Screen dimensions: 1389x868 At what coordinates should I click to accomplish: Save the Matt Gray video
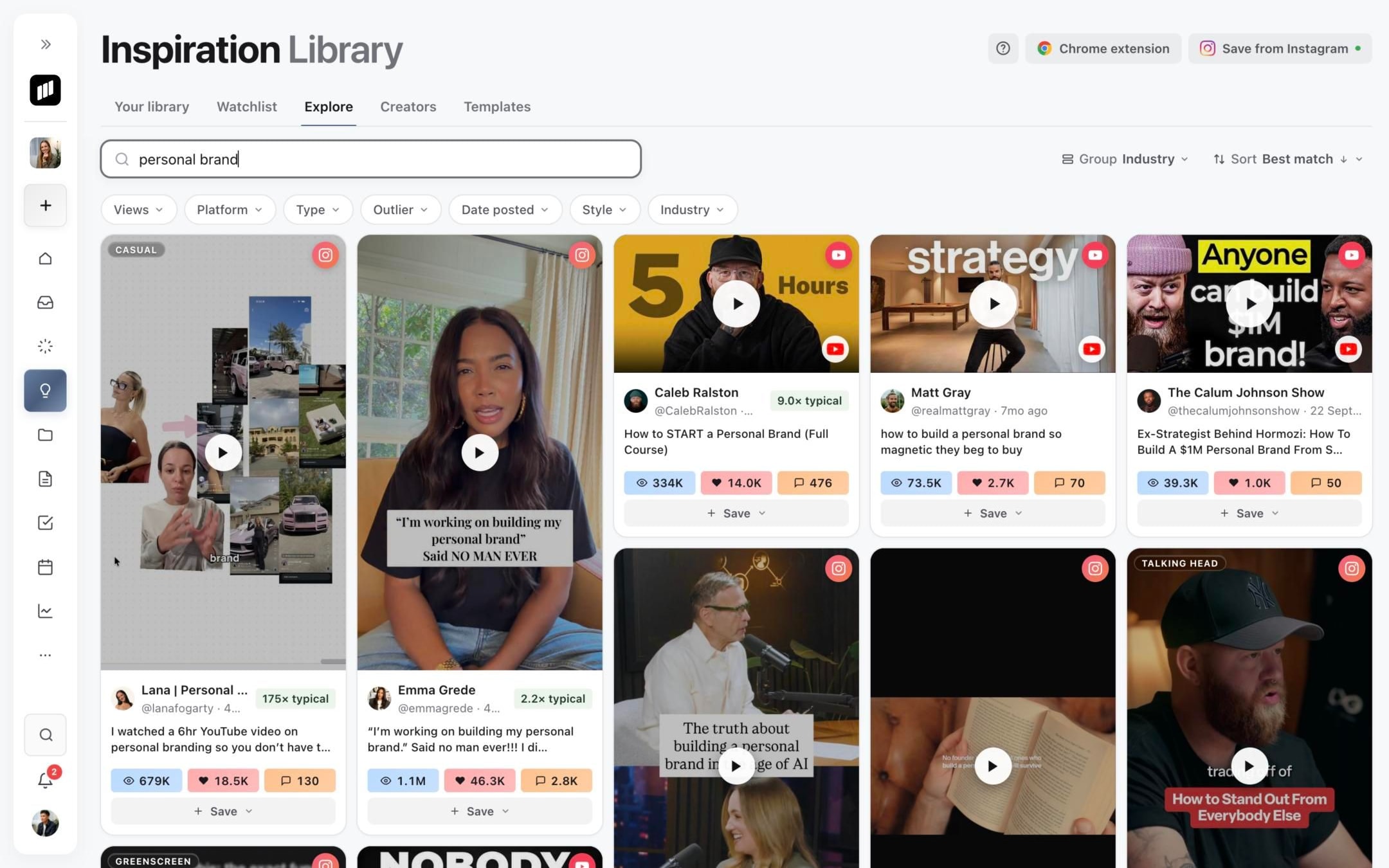pyautogui.click(x=993, y=513)
